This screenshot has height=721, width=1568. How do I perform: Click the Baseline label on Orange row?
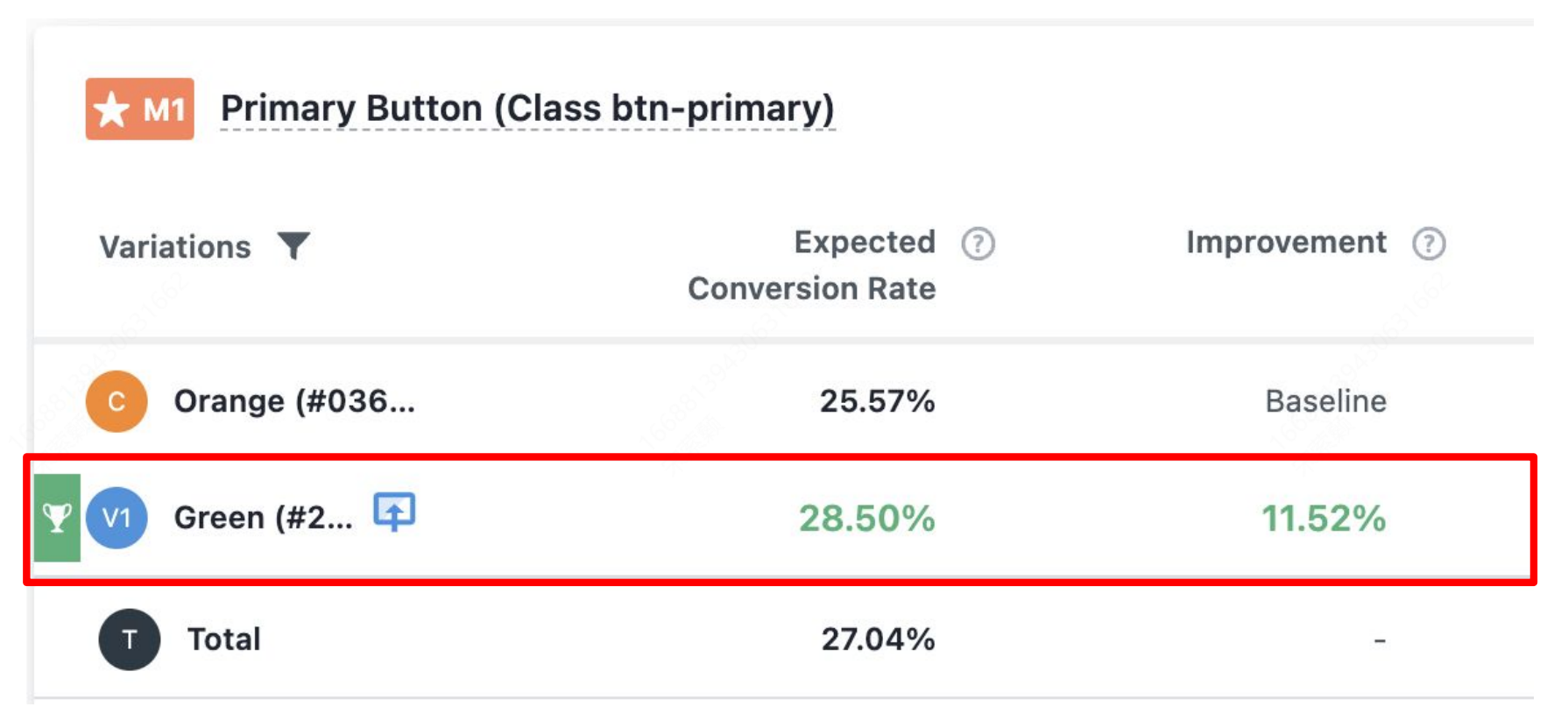tap(1324, 401)
